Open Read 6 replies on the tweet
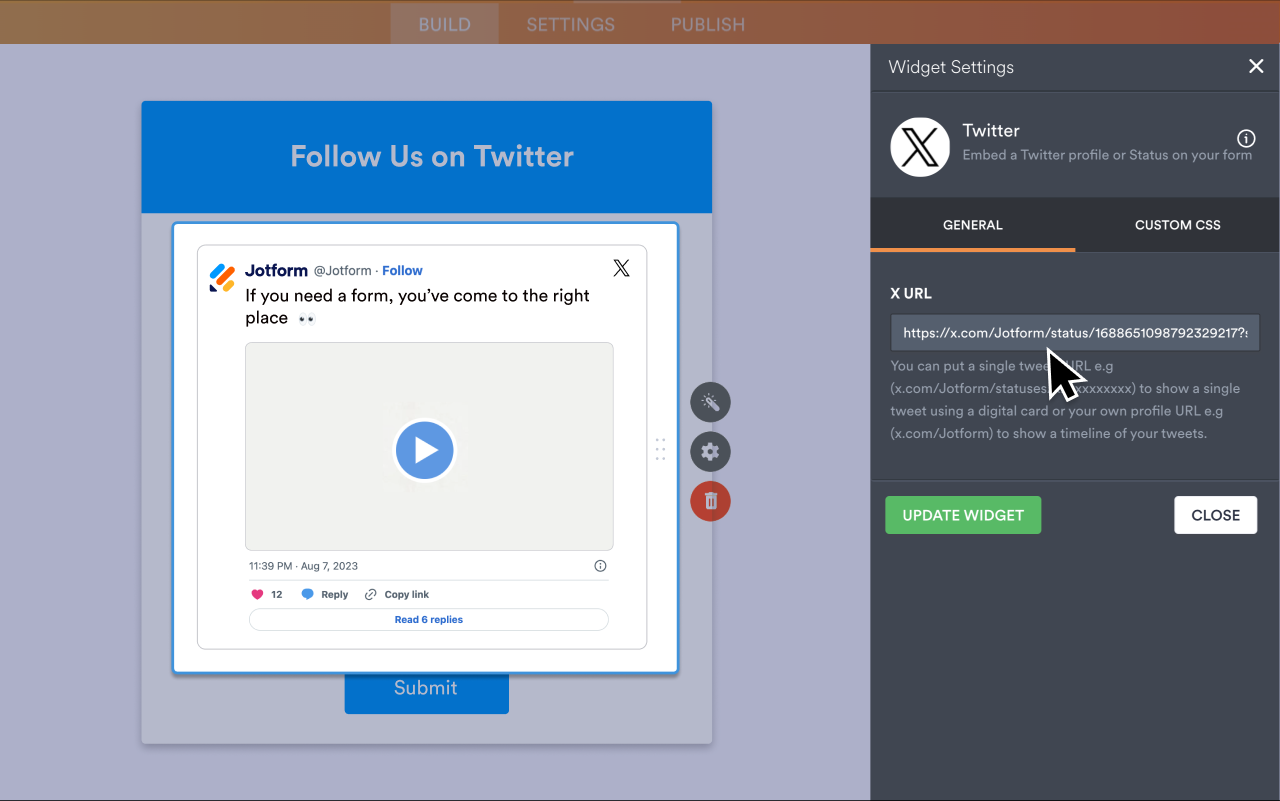 pyautogui.click(x=428, y=619)
